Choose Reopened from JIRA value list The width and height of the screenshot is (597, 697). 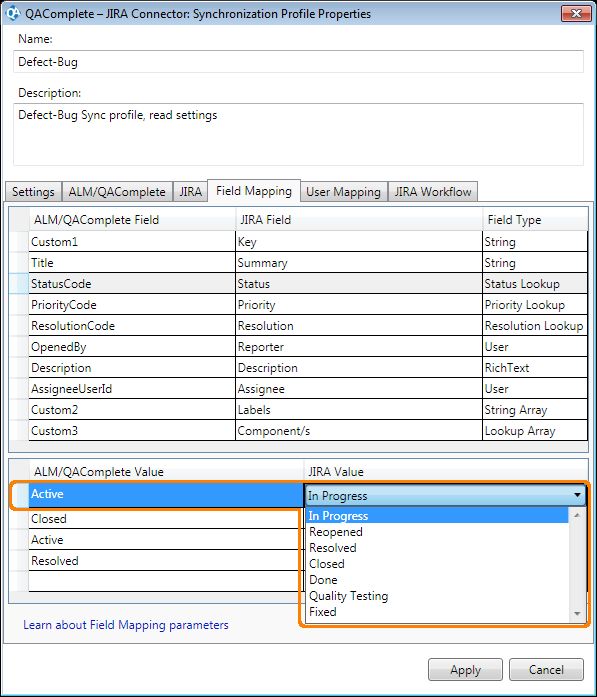pyautogui.click(x=437, y=532)
